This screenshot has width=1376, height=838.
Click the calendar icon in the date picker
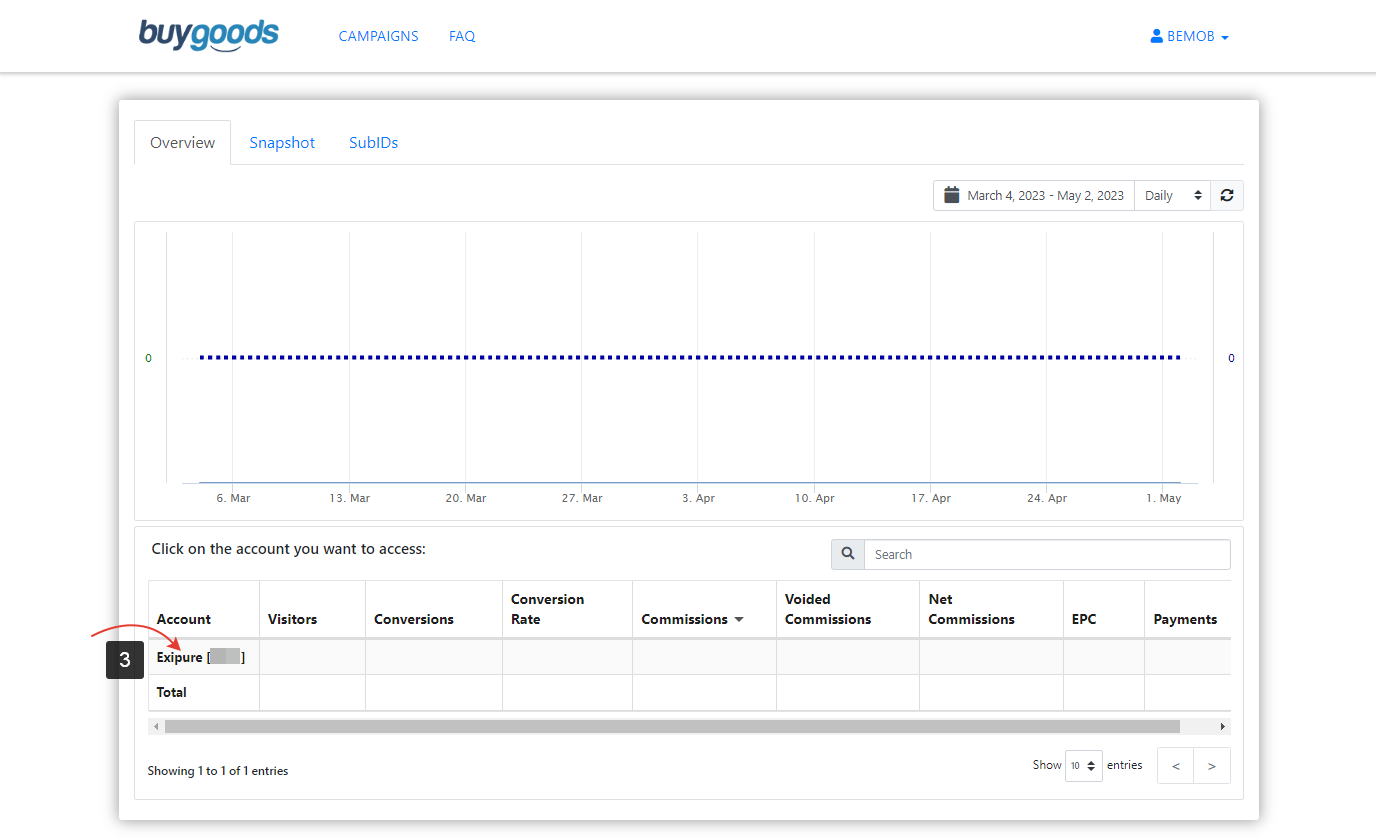[951, 195]
